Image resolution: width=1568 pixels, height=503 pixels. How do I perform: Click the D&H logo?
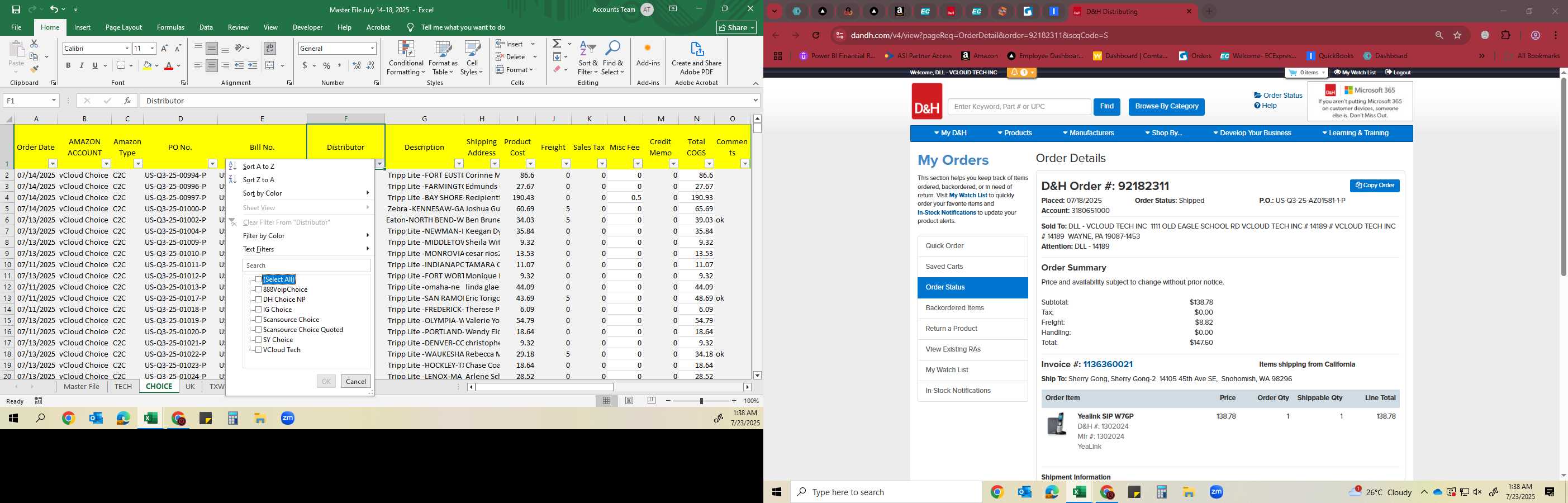click(x=926, y=102)
